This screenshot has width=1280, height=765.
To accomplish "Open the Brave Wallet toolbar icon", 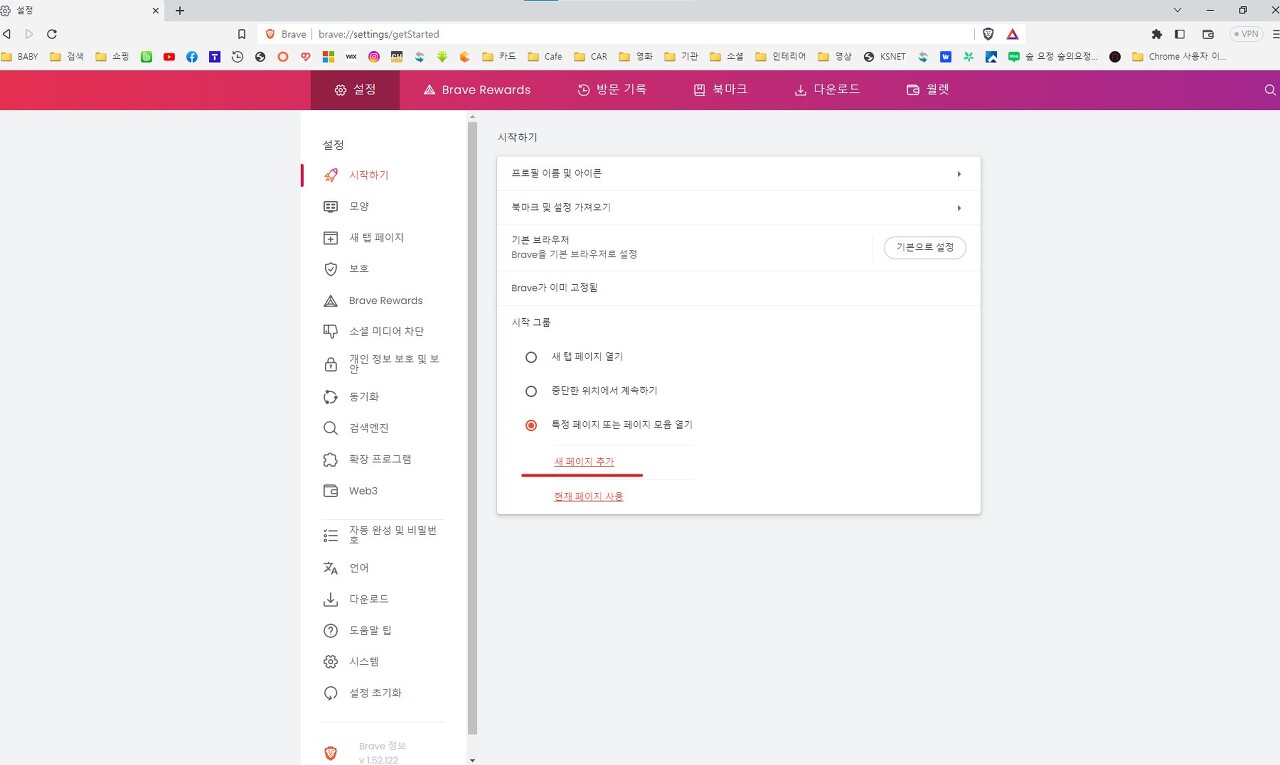I will point(1208,34).
